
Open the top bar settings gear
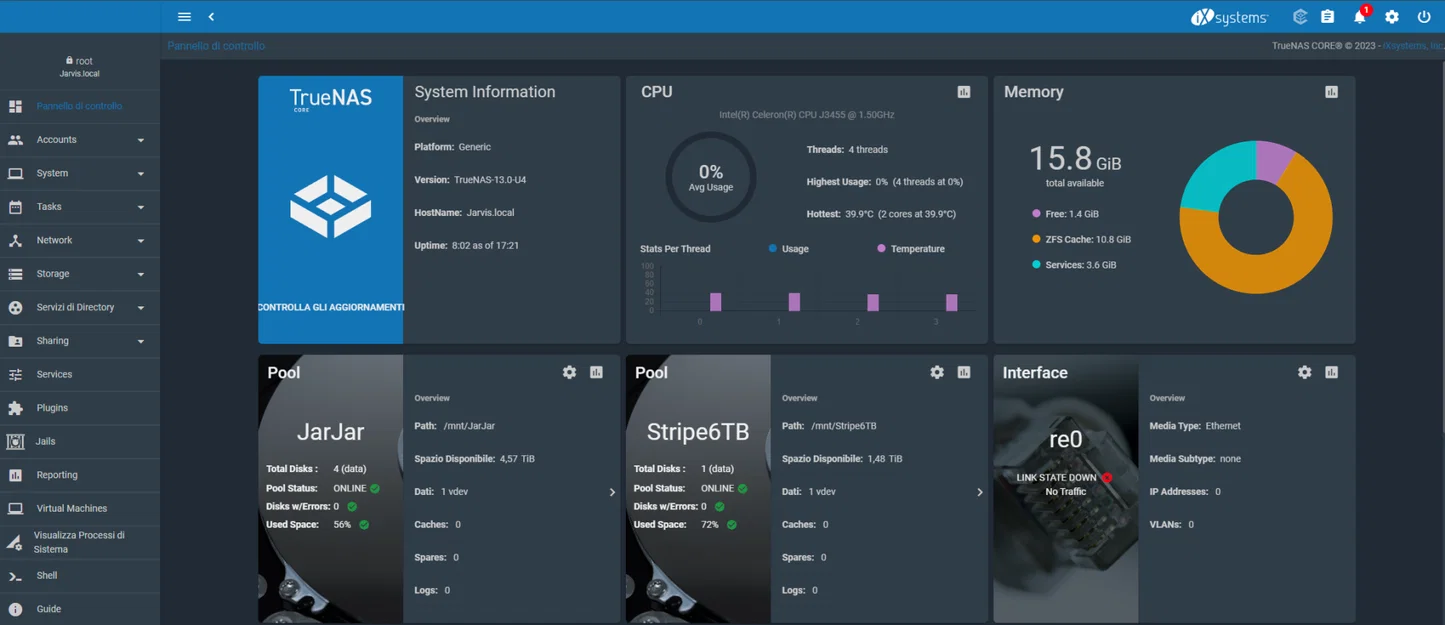tap(1392, 17)
